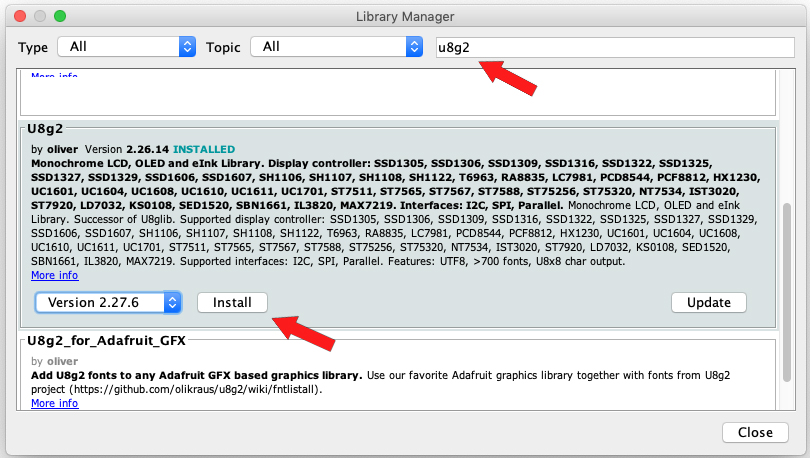This screenshot has height=458, width=810.
Task: Open the Topic filter dropdown
Action: tap(336, 47)
